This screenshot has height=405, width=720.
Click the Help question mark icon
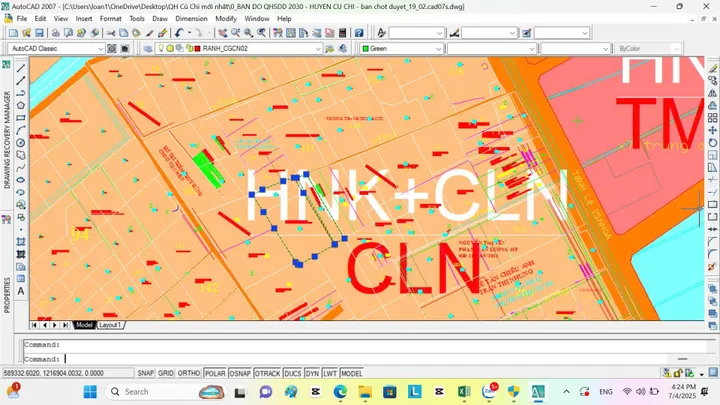(x=359, y=33)
